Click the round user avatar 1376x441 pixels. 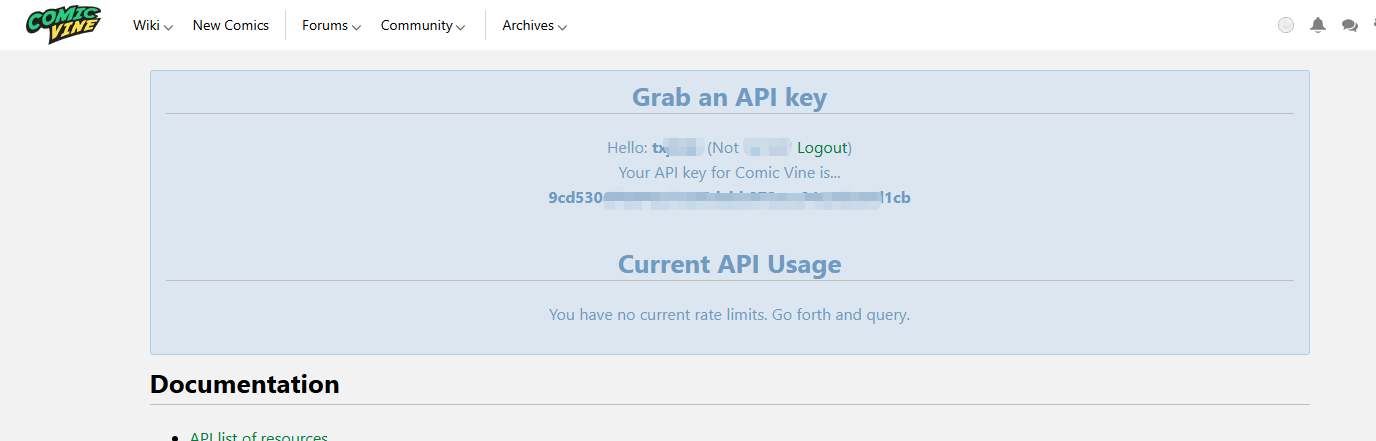(x=1286, y=25)
